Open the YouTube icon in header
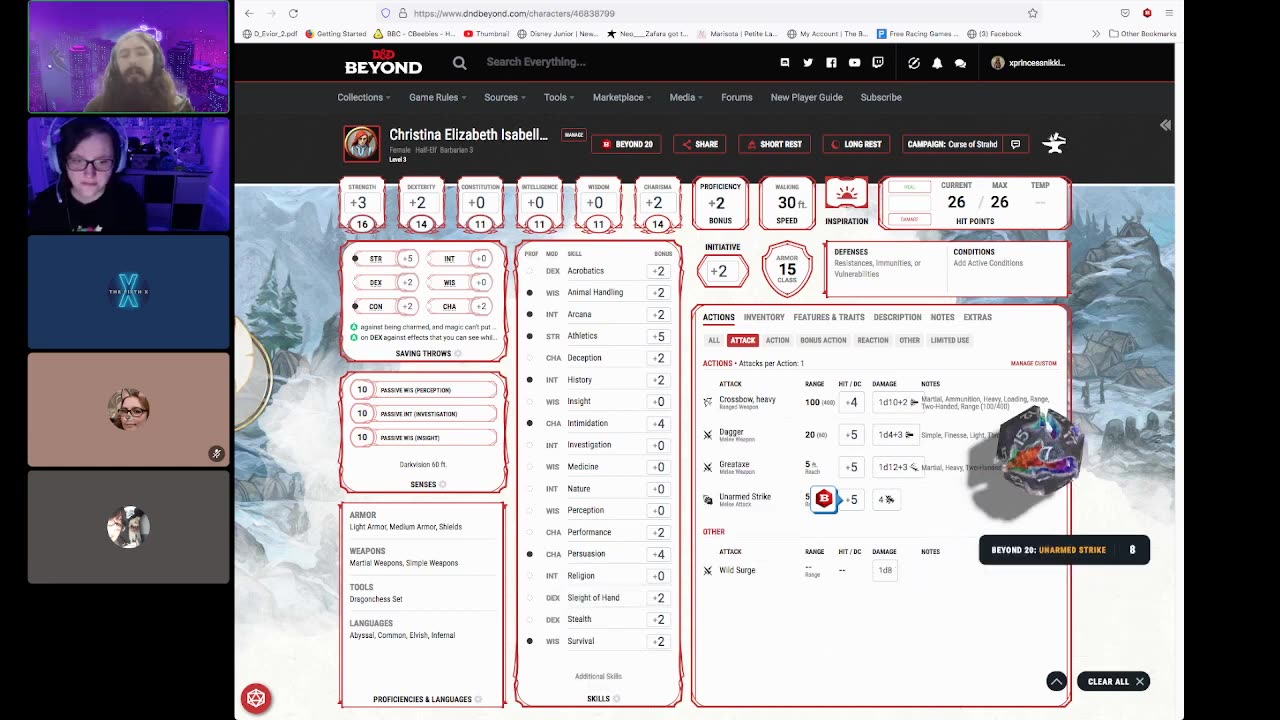Screen dimensions: 1280x720 (x=854, y=62)
